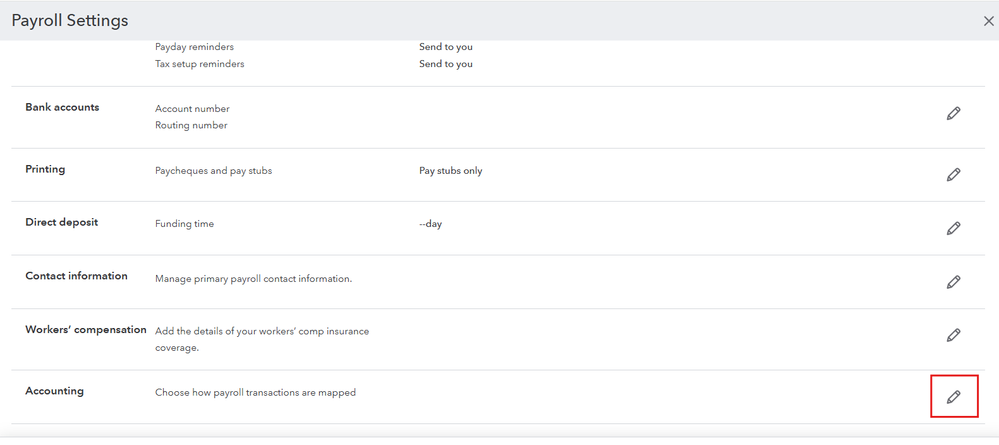This screenshot has height=445, width=999.
Task: Close the Payroll Settings panel
Action: click(x=989, y=20)
